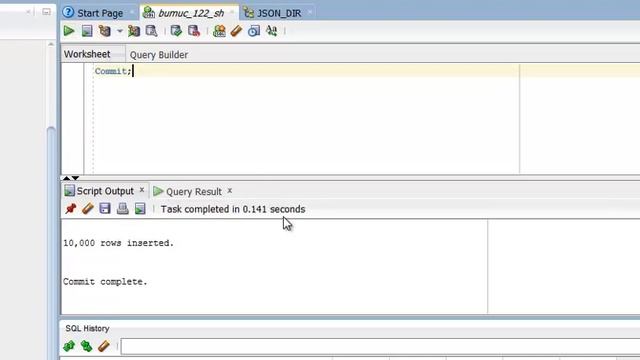
Task: Click the To Upper/Lower case icon
Action: tap(271, 31)
